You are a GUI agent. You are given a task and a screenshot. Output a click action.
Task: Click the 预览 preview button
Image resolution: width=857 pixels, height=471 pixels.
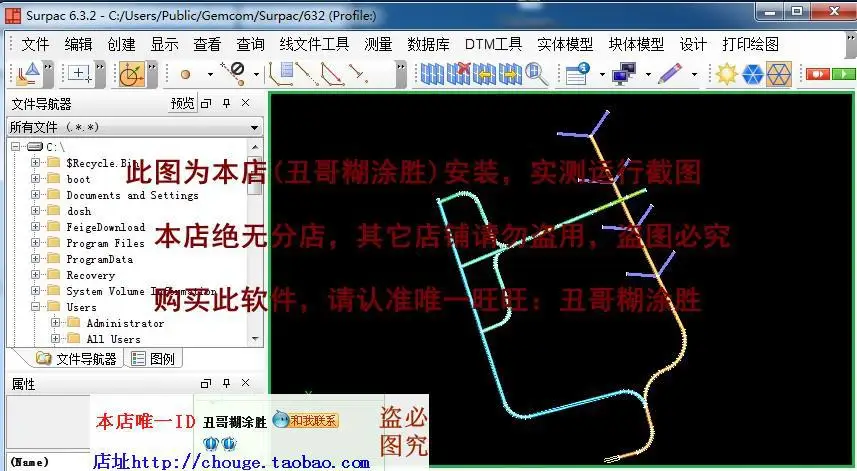[183, 103]
